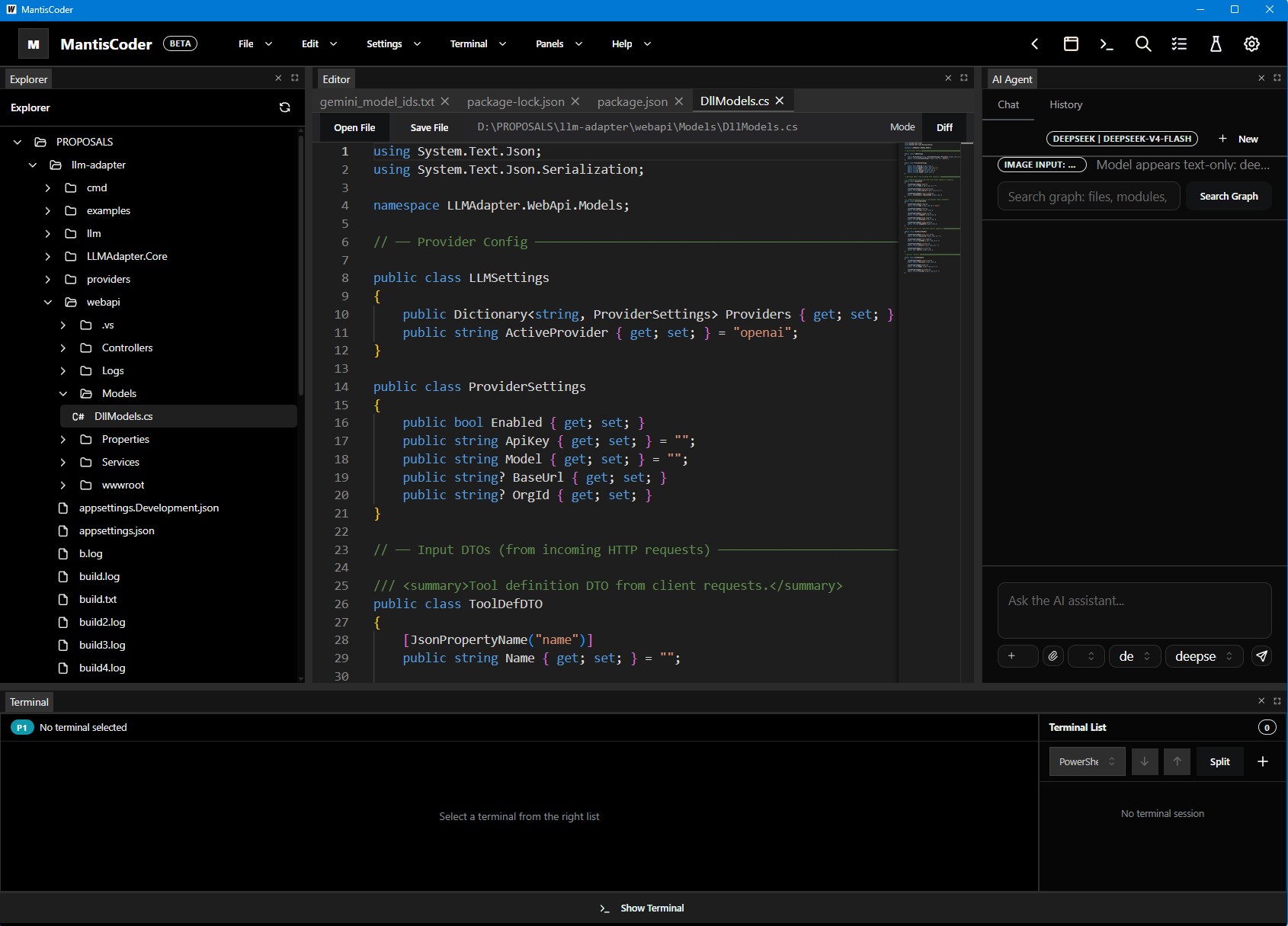Click Show Terminal at the bottom
The height and width of the screenshot is (926, 1288).
[x=642, y=908]
